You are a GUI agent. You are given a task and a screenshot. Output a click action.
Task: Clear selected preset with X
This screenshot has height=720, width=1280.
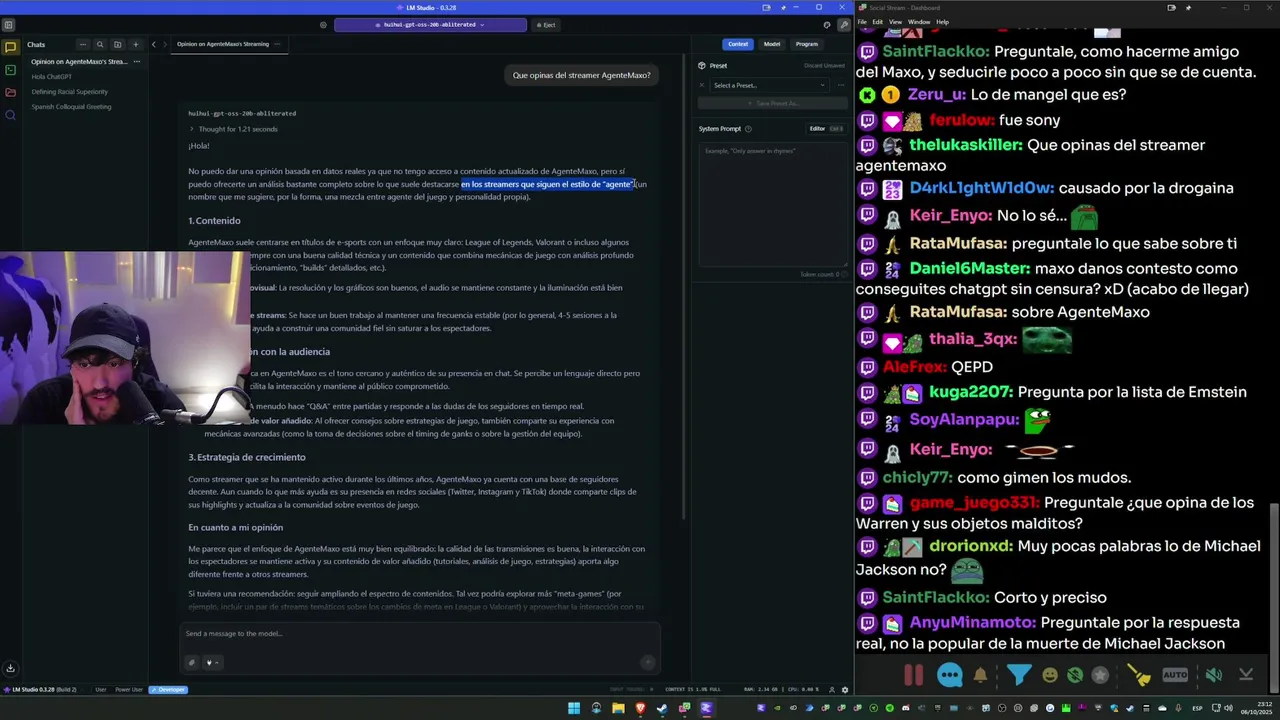coord(702,85)
